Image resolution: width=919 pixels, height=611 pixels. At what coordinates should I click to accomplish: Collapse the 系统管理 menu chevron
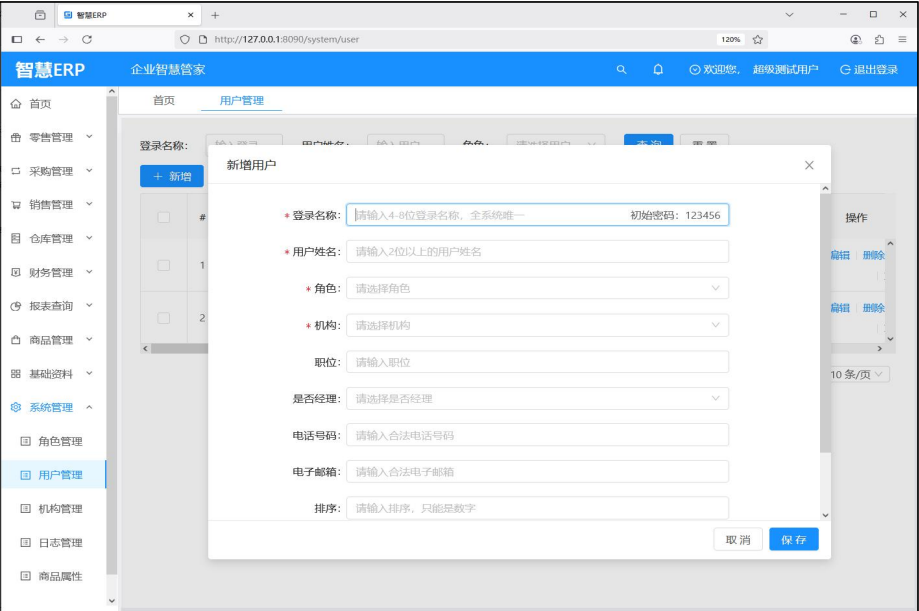coord(90,407)
